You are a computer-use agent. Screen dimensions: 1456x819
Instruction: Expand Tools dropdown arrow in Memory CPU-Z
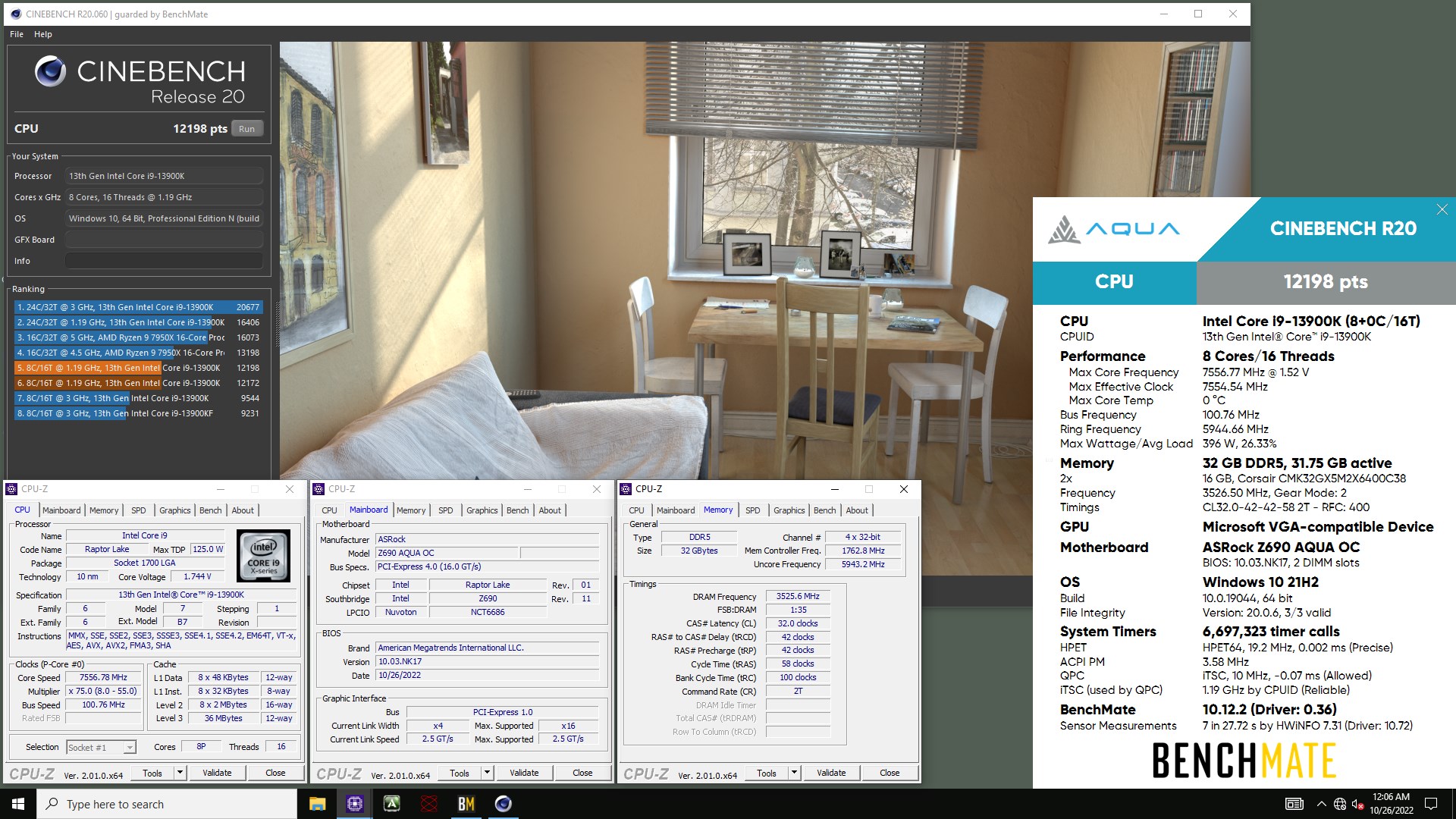[795, 773]
